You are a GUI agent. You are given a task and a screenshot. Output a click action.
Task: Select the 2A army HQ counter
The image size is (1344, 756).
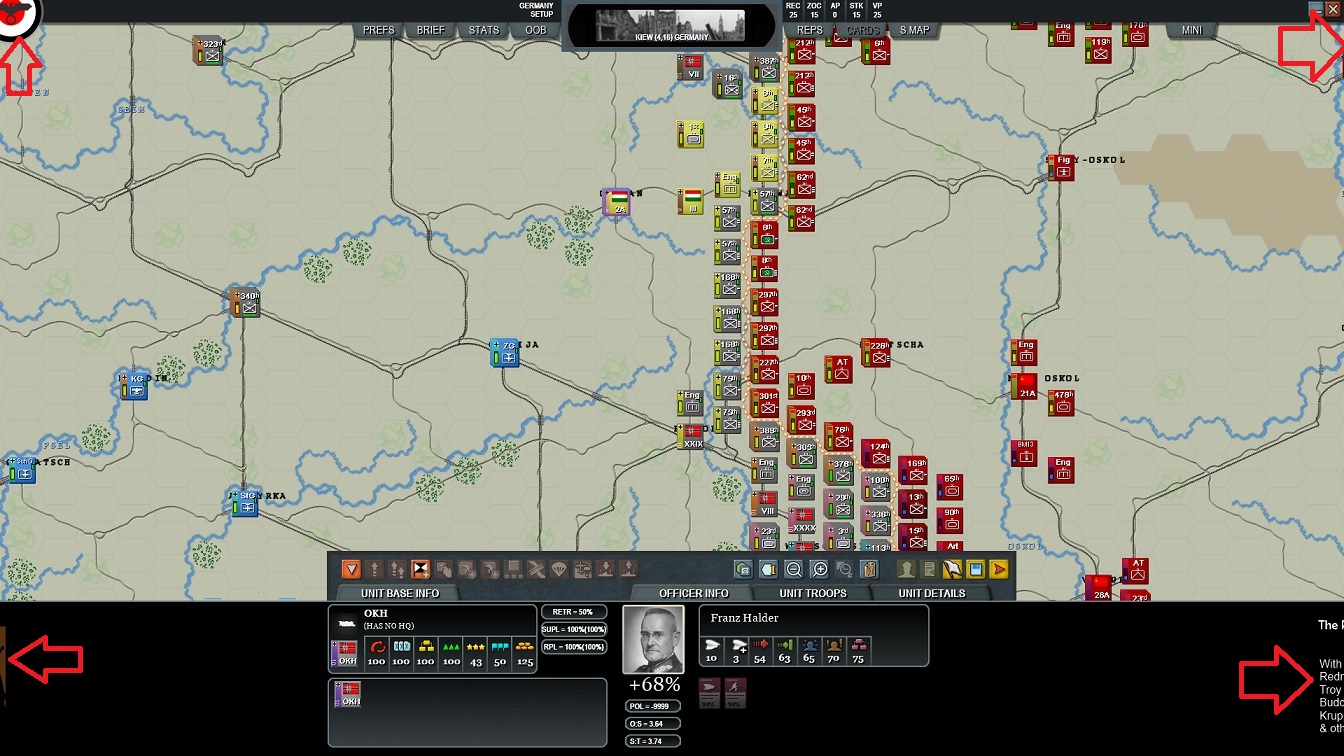pos(618,203)
